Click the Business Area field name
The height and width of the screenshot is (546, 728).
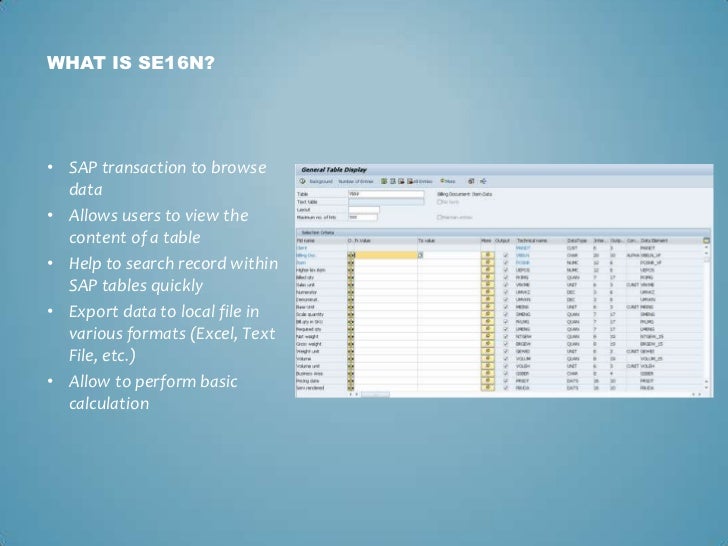point(310,374)
